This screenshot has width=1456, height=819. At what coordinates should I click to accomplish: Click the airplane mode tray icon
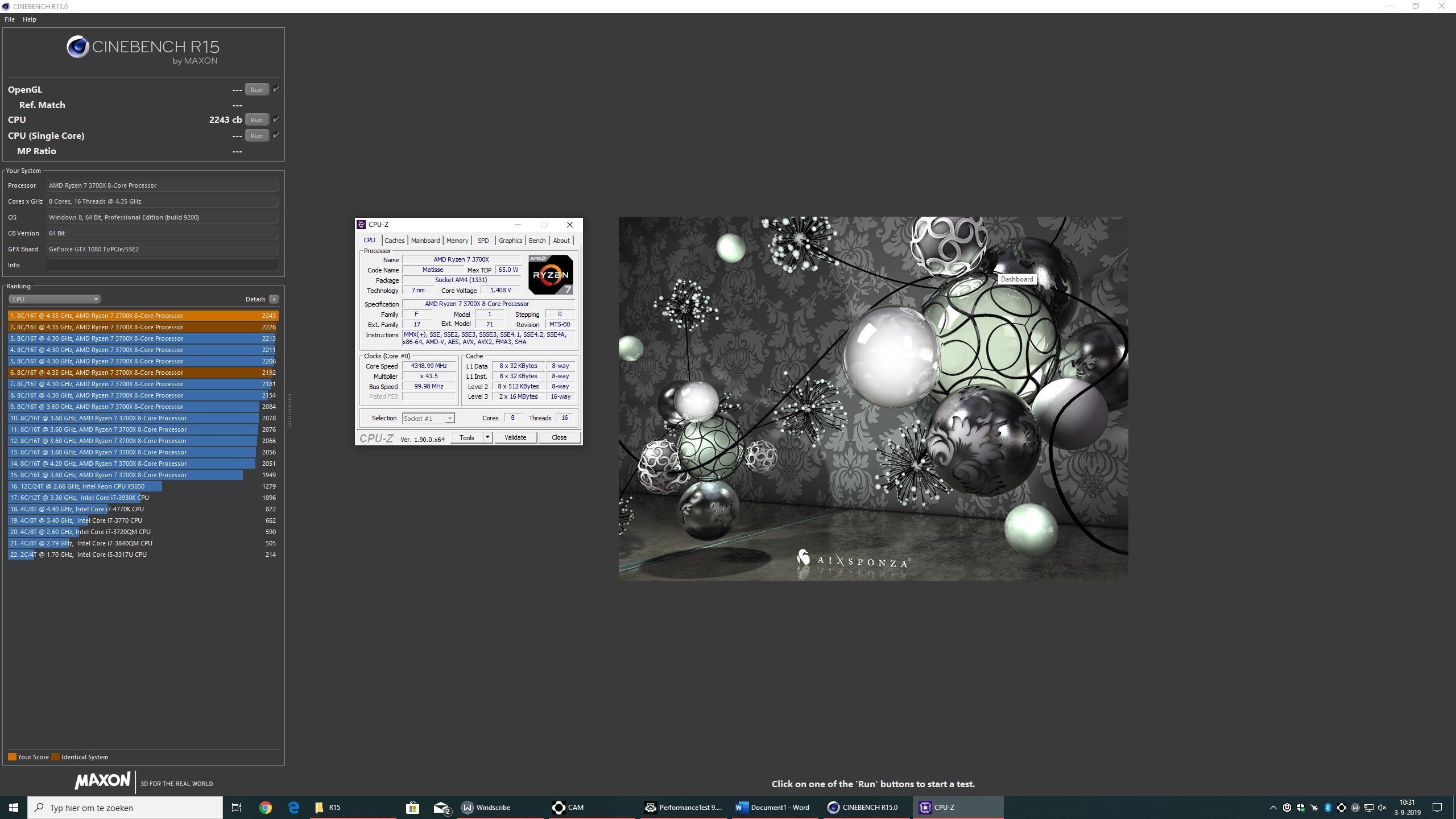[1314, 808]
